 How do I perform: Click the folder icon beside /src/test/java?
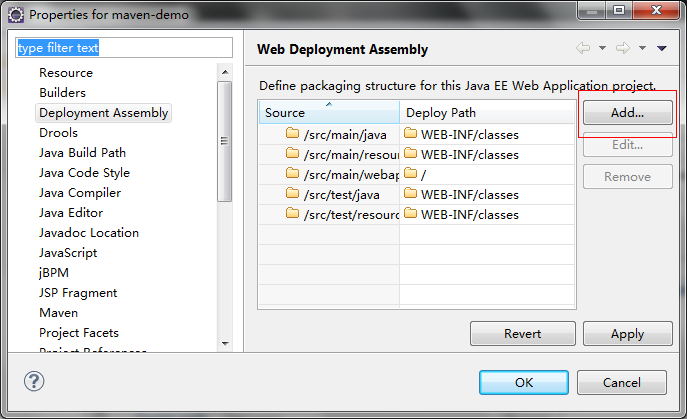pos(292,193)
